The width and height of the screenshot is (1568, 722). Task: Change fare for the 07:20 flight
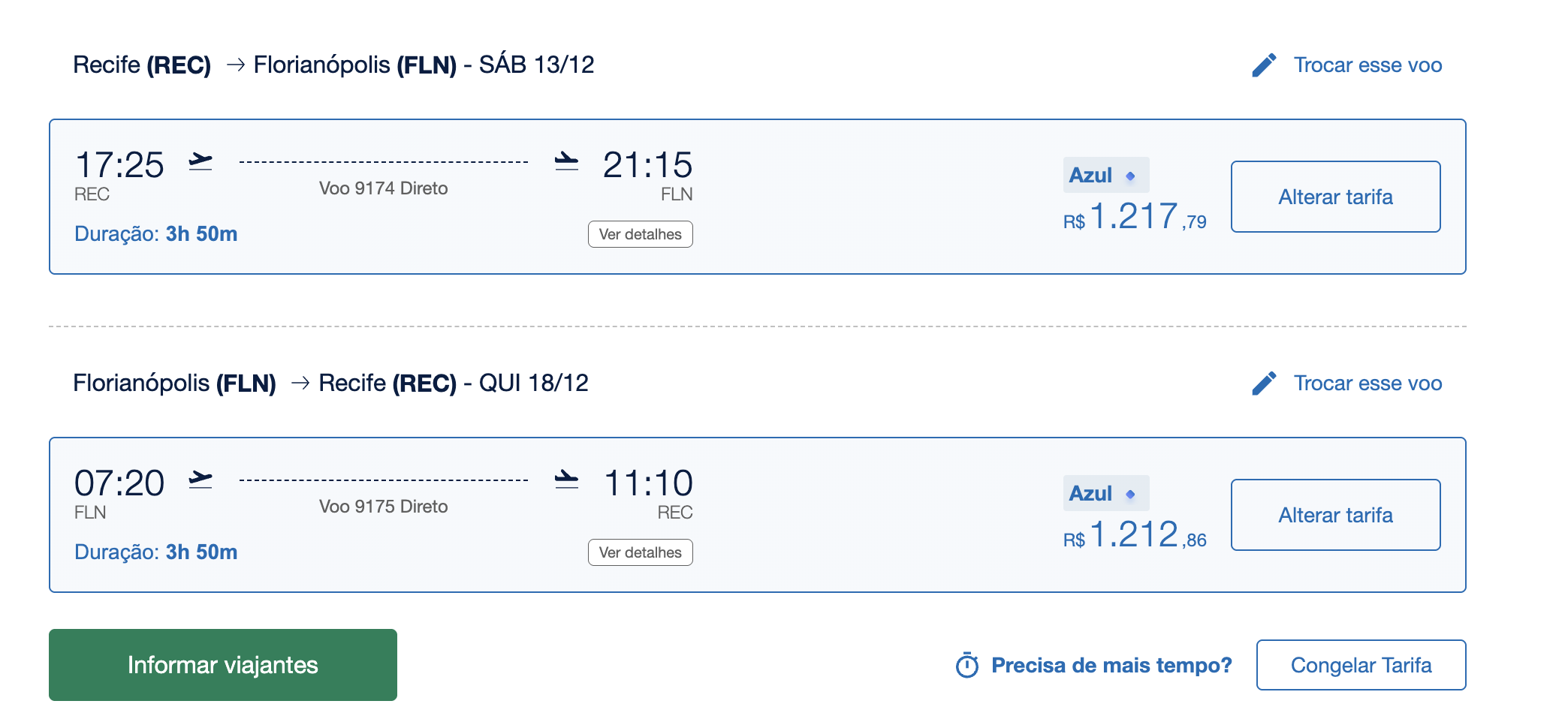tap(1335, 515)
